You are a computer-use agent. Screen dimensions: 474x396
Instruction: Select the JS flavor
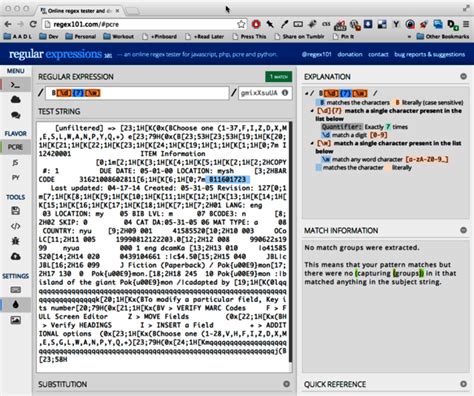pyautogui.click(x=15, y=163)
